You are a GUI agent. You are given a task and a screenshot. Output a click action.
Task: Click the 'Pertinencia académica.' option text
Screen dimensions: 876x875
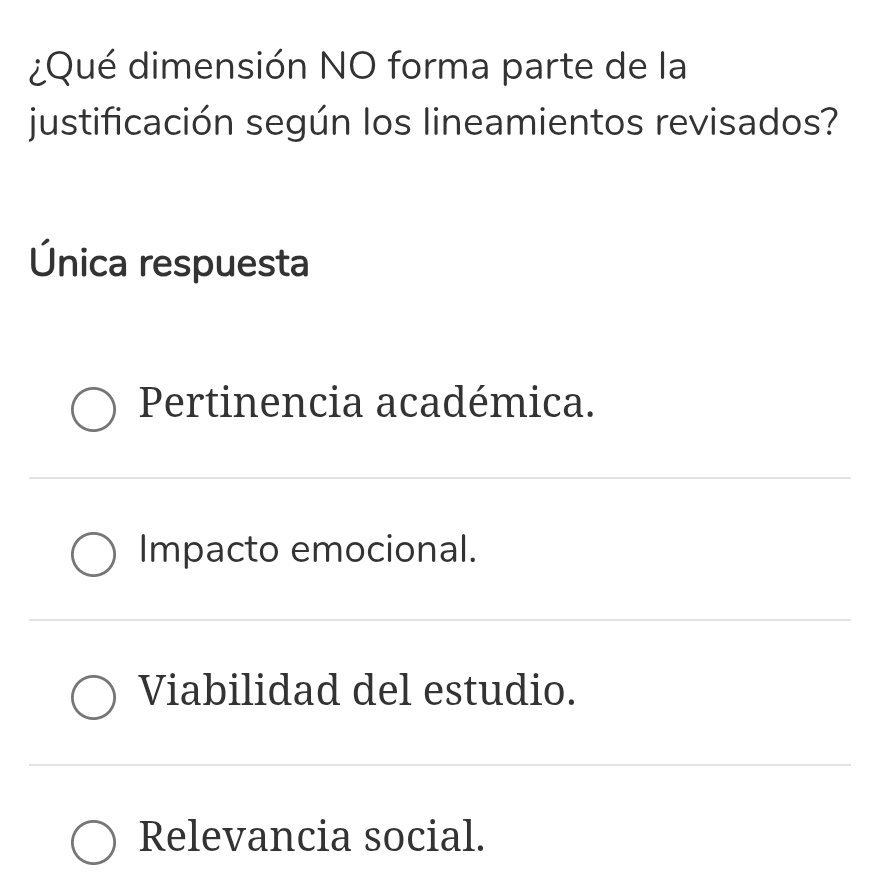point(366,405)
